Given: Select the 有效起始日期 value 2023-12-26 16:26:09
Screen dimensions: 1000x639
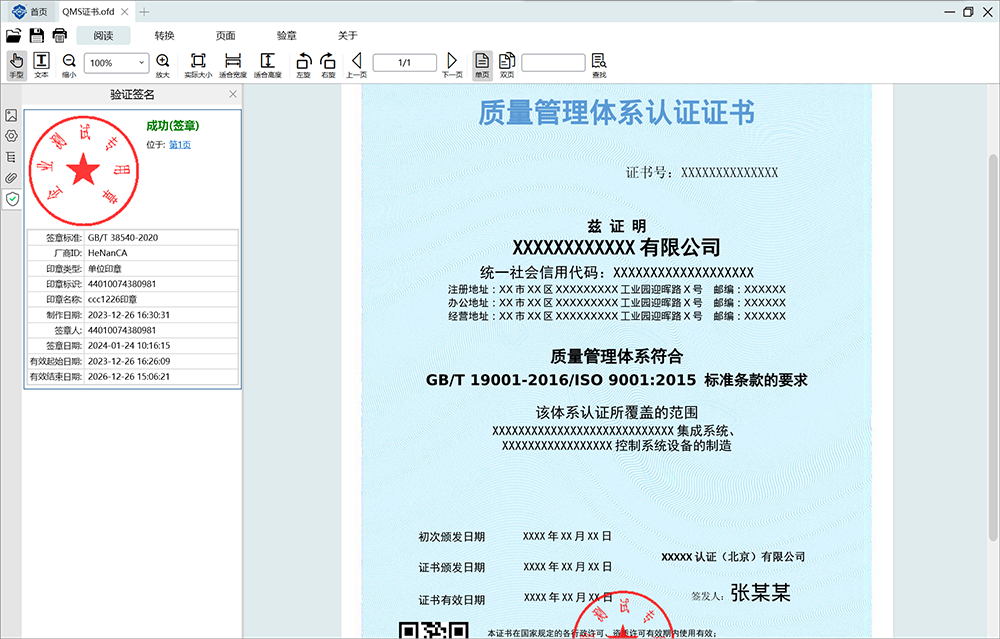Looking at the screenshot, I should pyautogui.click(x=129, y=361).
